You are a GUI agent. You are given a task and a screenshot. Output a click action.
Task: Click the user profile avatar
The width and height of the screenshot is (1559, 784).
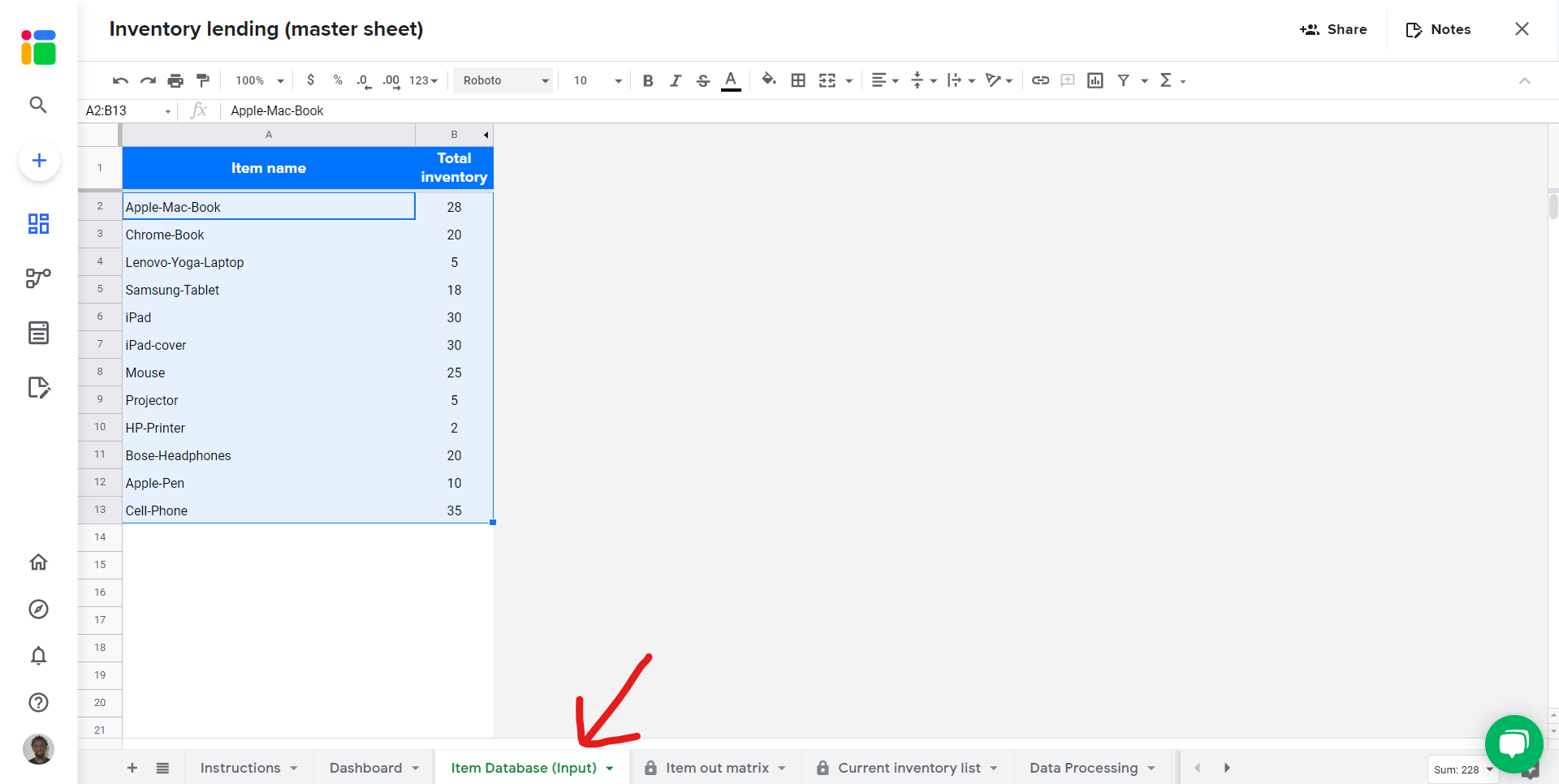click(38, 749)
